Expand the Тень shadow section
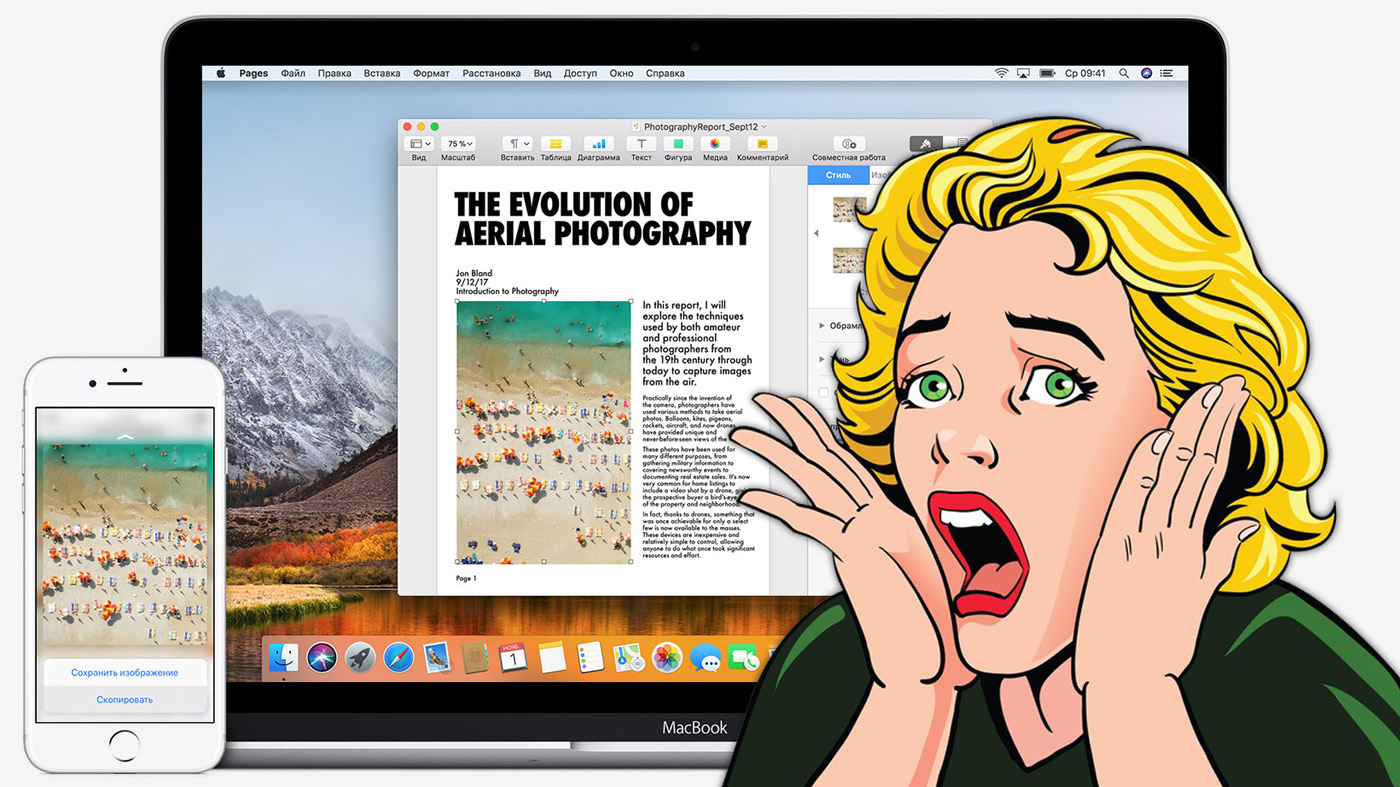 (x=822, y=359)
